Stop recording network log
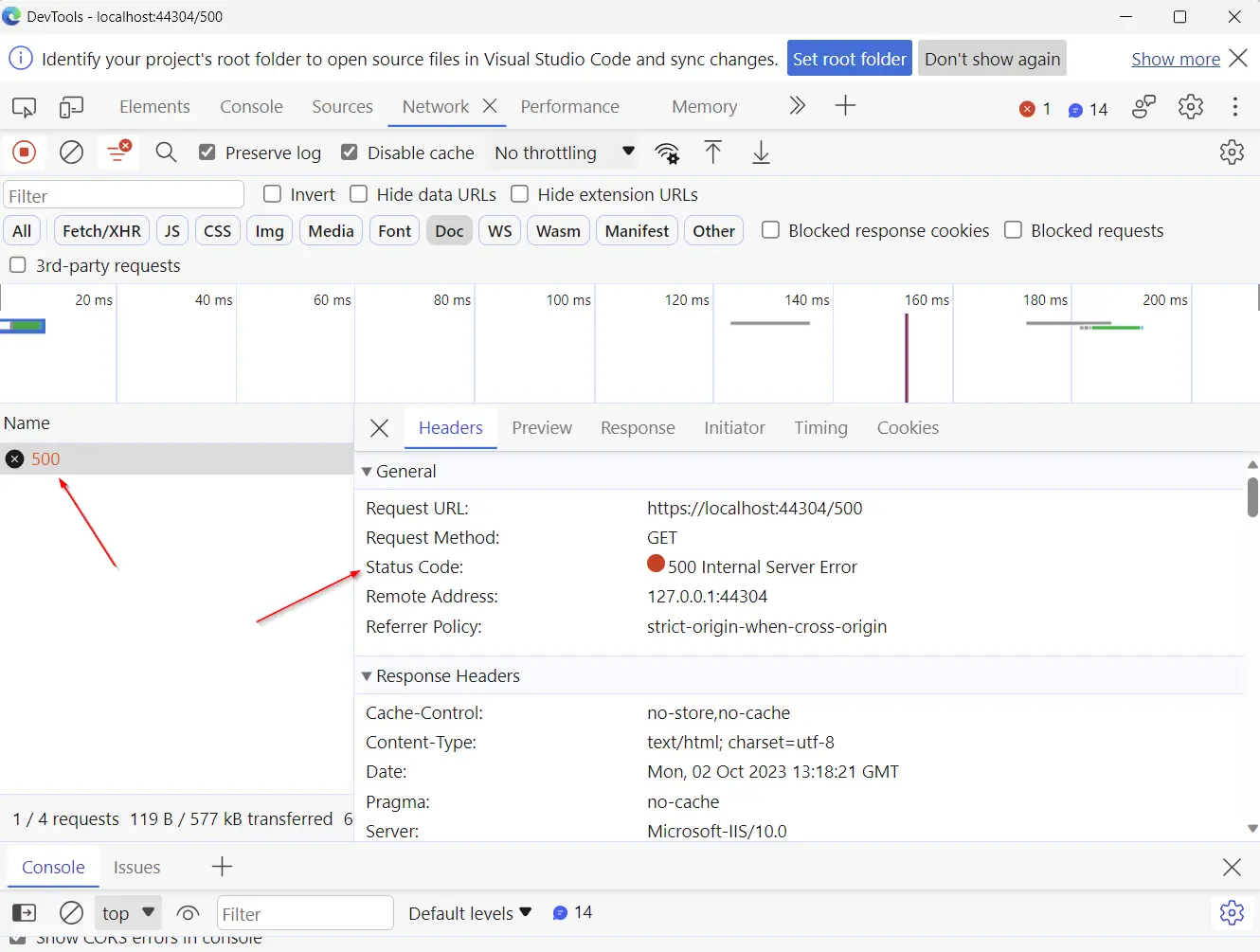Image resolution: width=1260 pixels, height=952 pixels. (x=24, y=153)
